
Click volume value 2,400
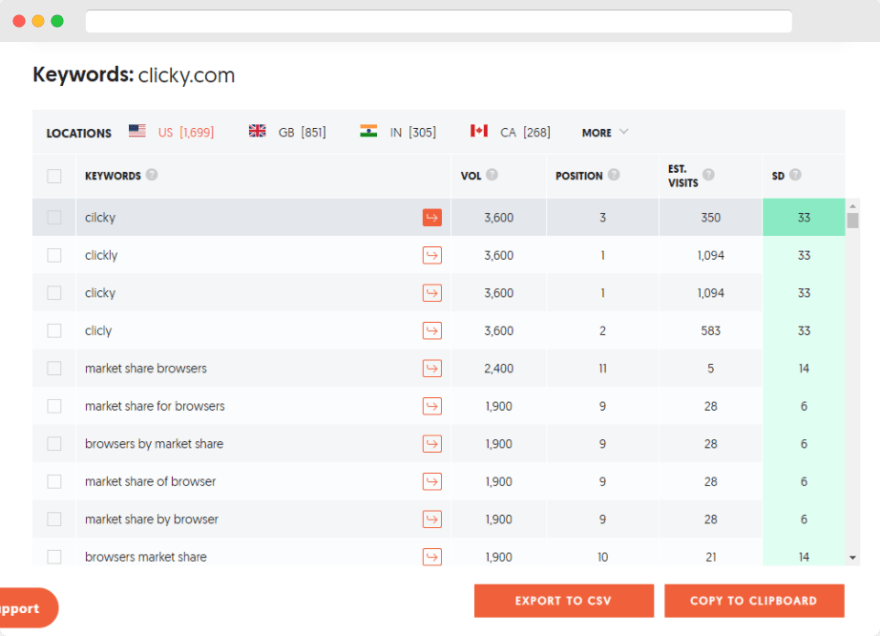point(499,368)
